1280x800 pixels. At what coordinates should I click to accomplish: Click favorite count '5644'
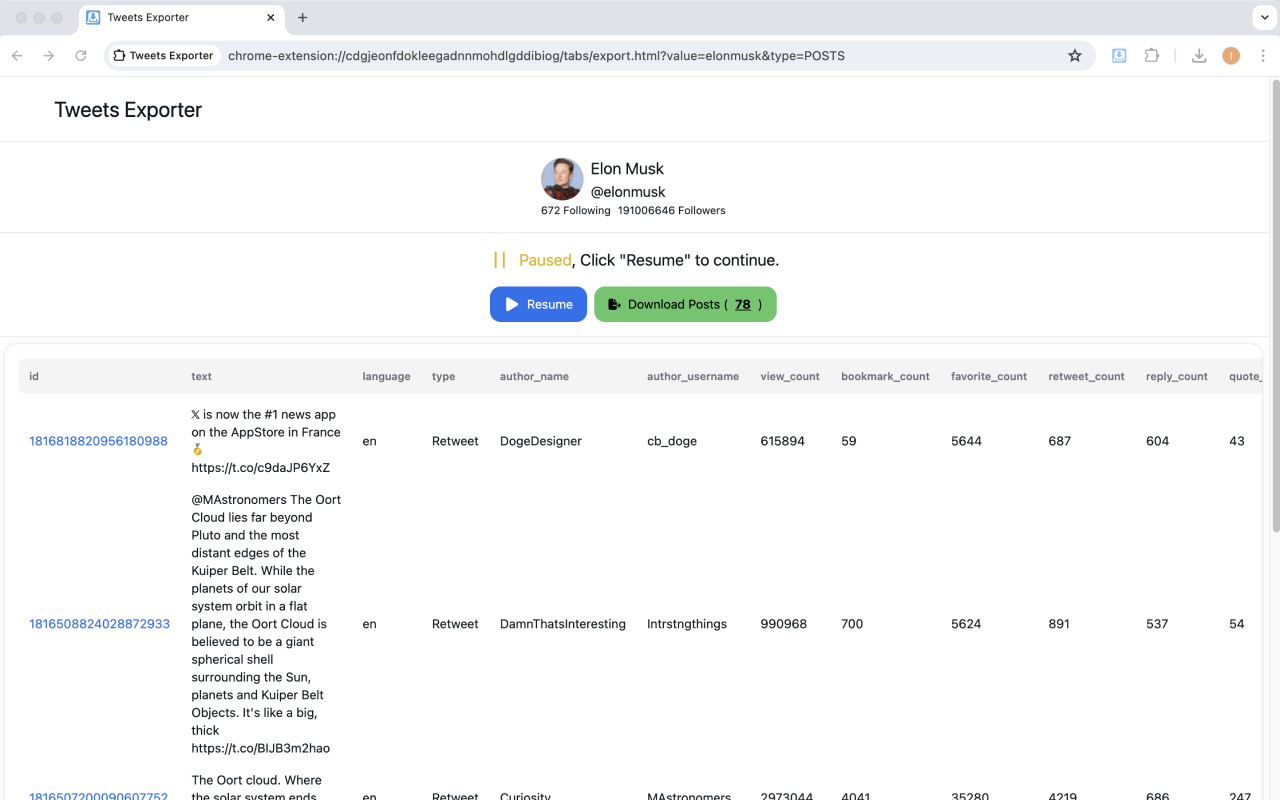(x=966, y=441)
